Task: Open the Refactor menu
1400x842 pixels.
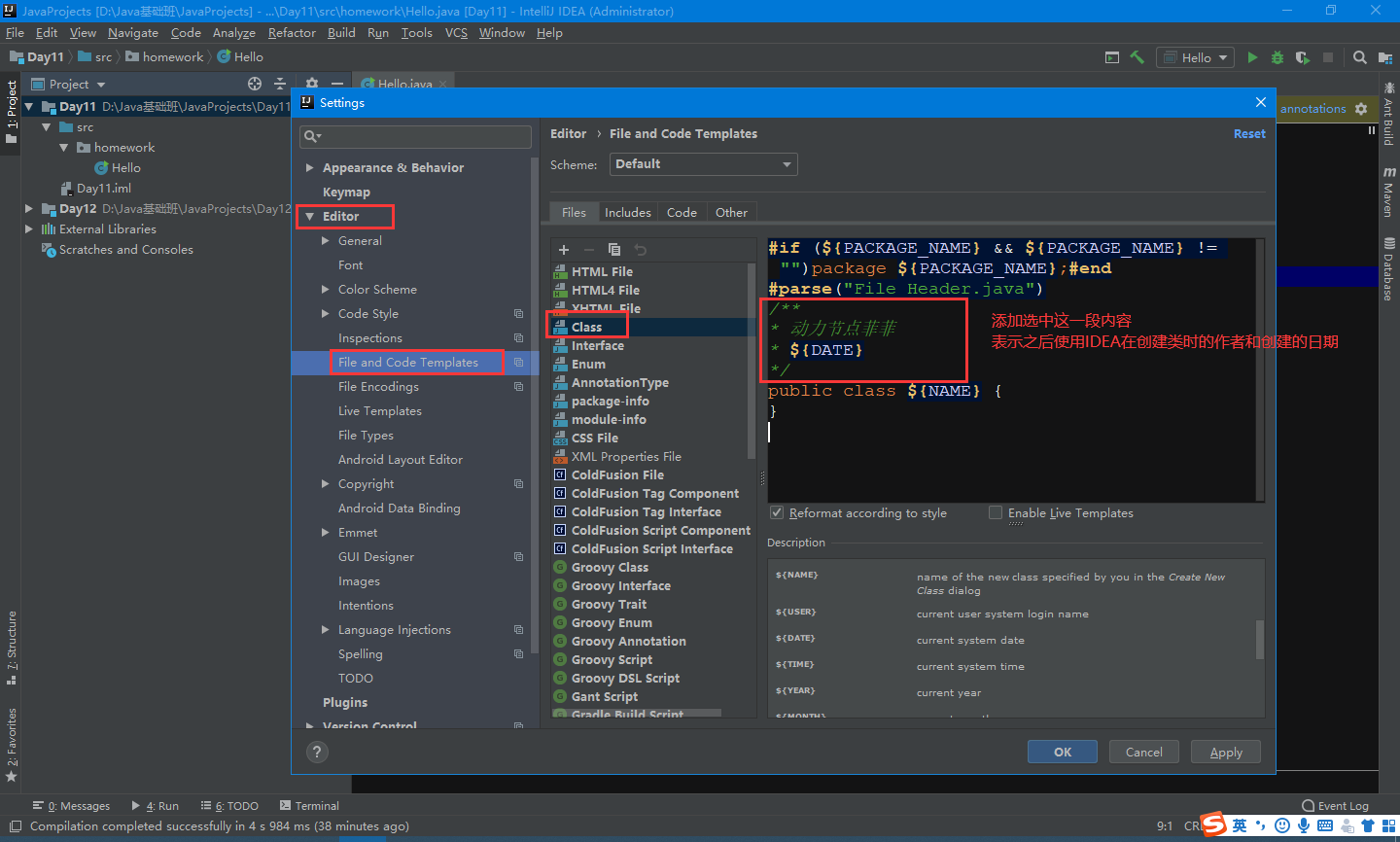Action: (292, 32)
